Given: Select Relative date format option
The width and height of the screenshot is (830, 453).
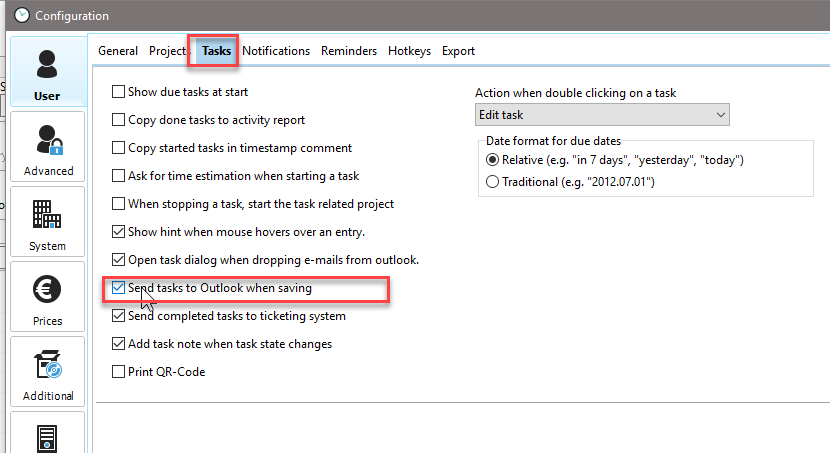Looking at the screenshot, I should [491, 160].
